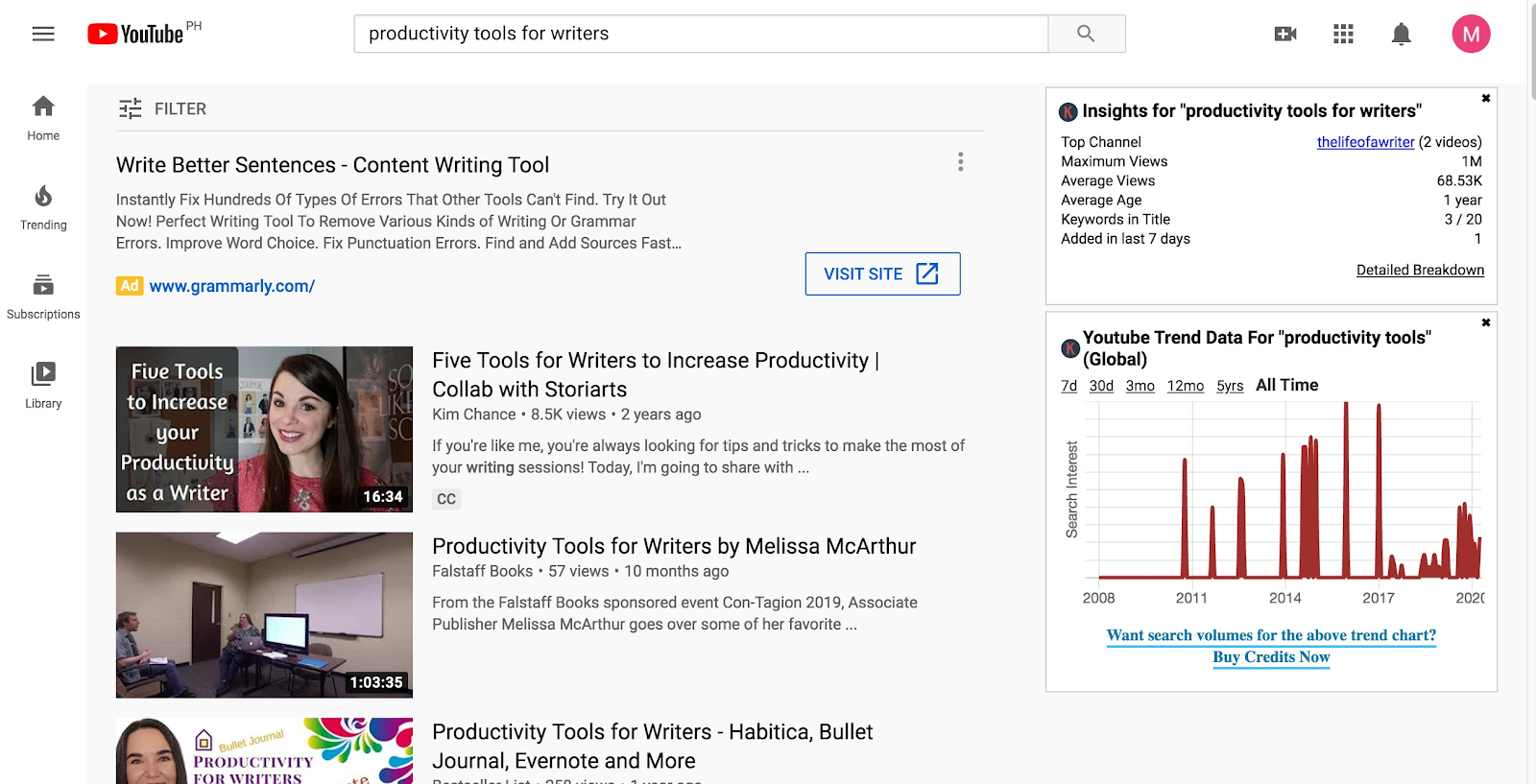
Task: Select the 30d trend range
Action: (x=1101, y=386)
